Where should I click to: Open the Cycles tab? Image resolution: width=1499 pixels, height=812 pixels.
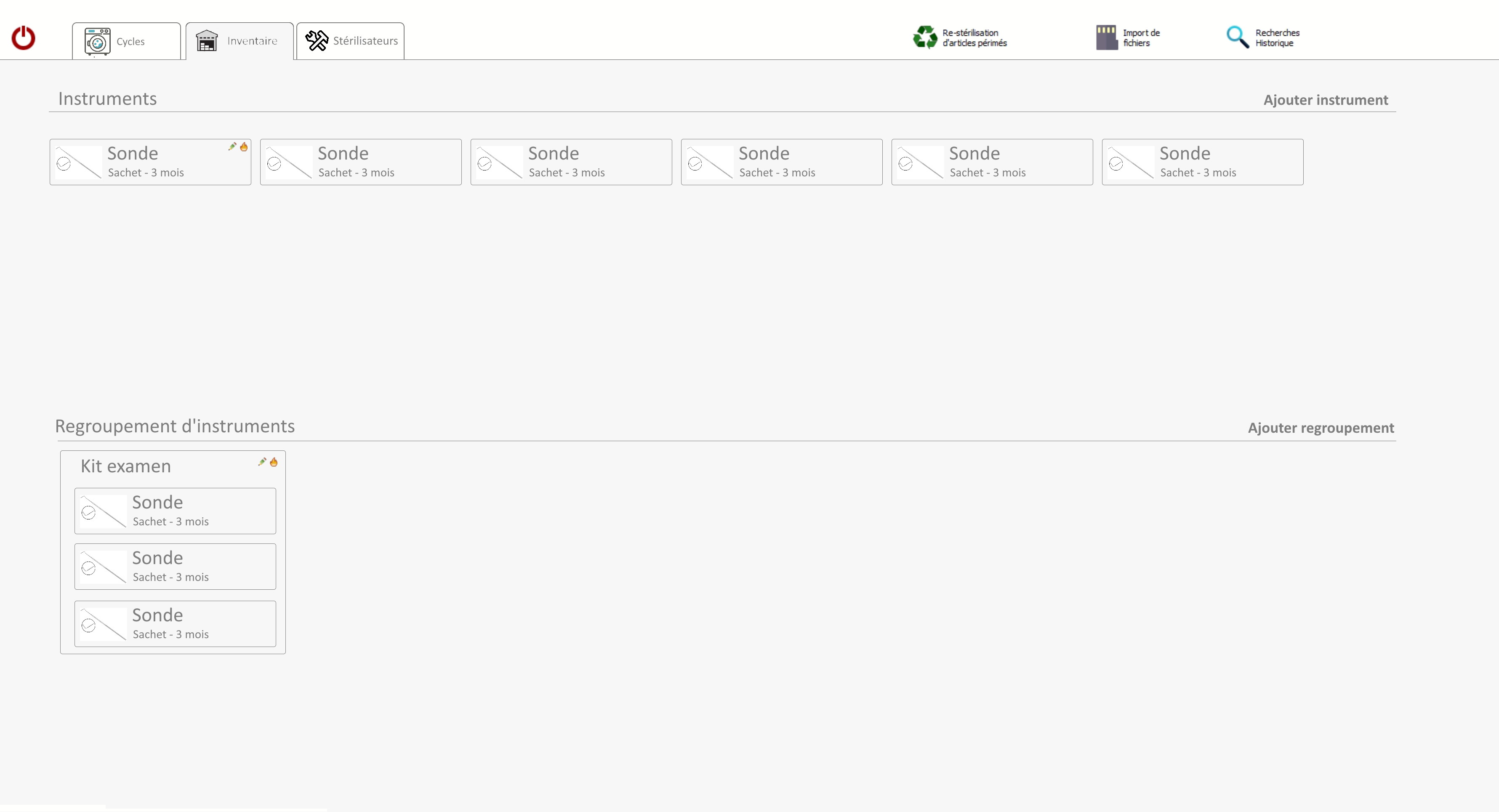coord(126,41)
